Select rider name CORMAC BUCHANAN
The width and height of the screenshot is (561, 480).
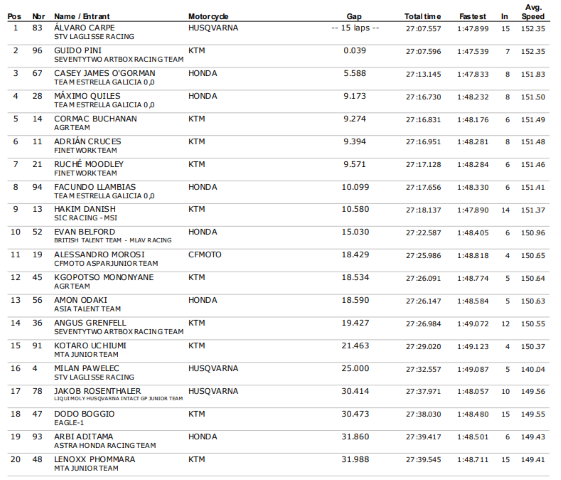point(95,119)
